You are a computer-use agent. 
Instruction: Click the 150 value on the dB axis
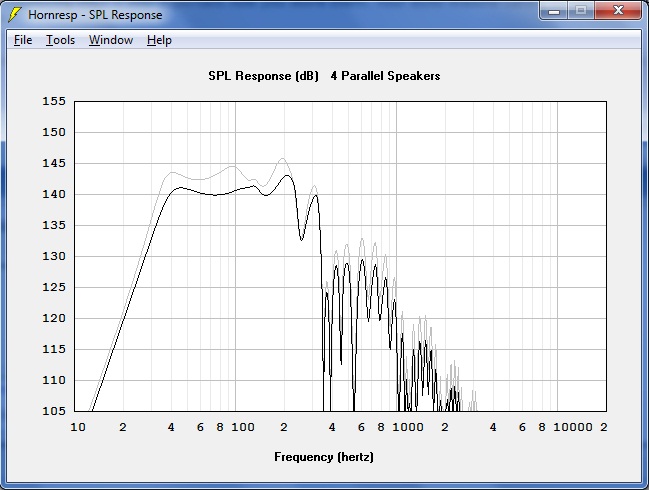pos(54,132)
